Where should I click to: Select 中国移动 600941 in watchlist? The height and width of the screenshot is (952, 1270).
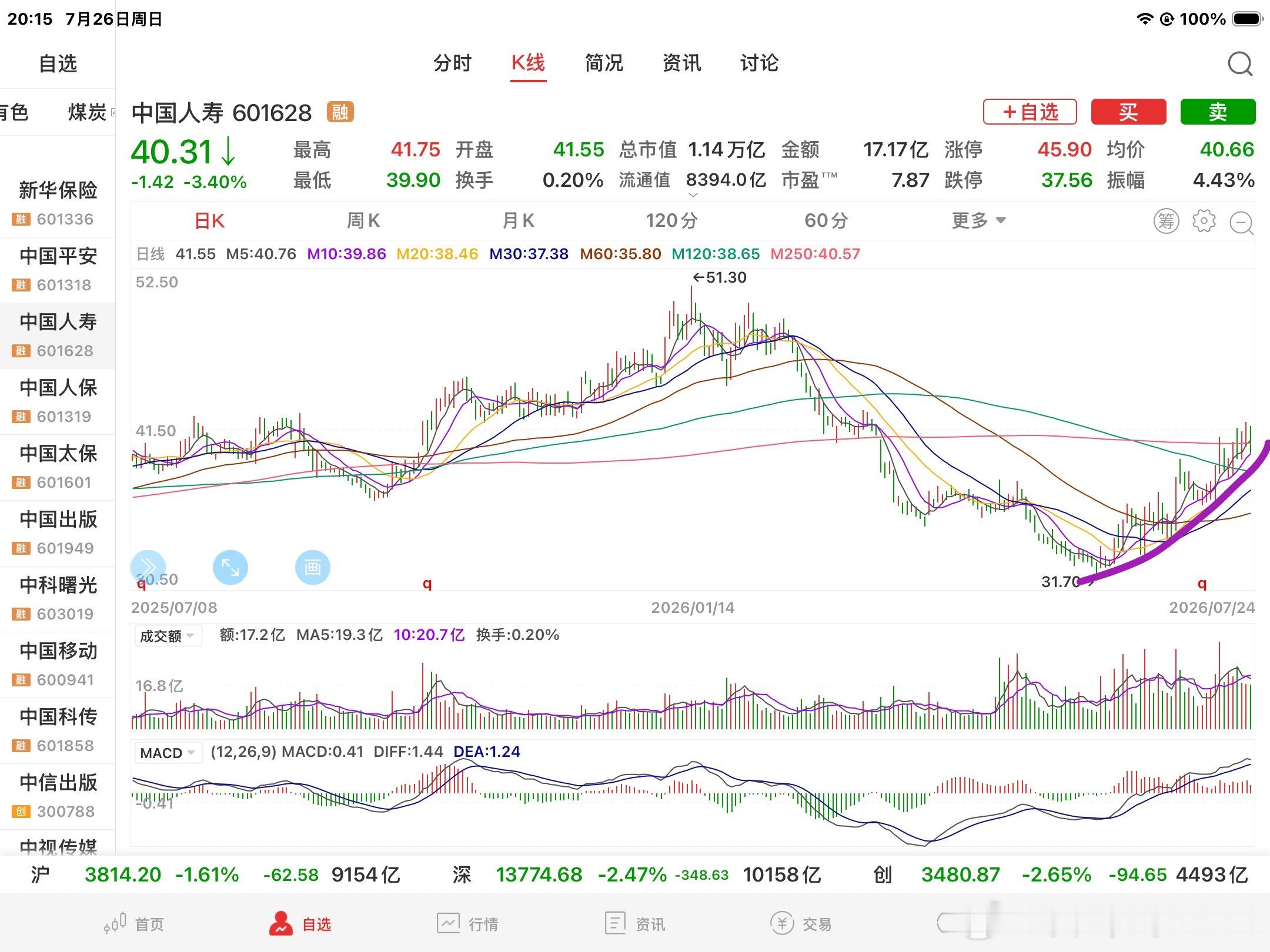coord(58,665)
